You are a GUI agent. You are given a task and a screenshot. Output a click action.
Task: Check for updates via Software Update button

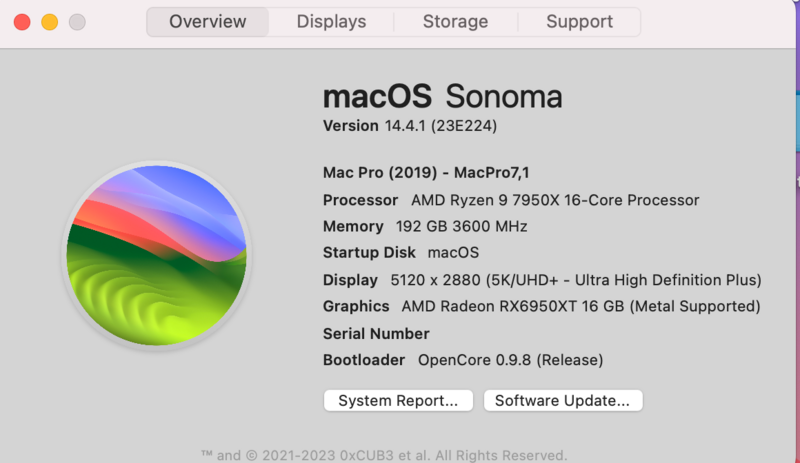563,401
